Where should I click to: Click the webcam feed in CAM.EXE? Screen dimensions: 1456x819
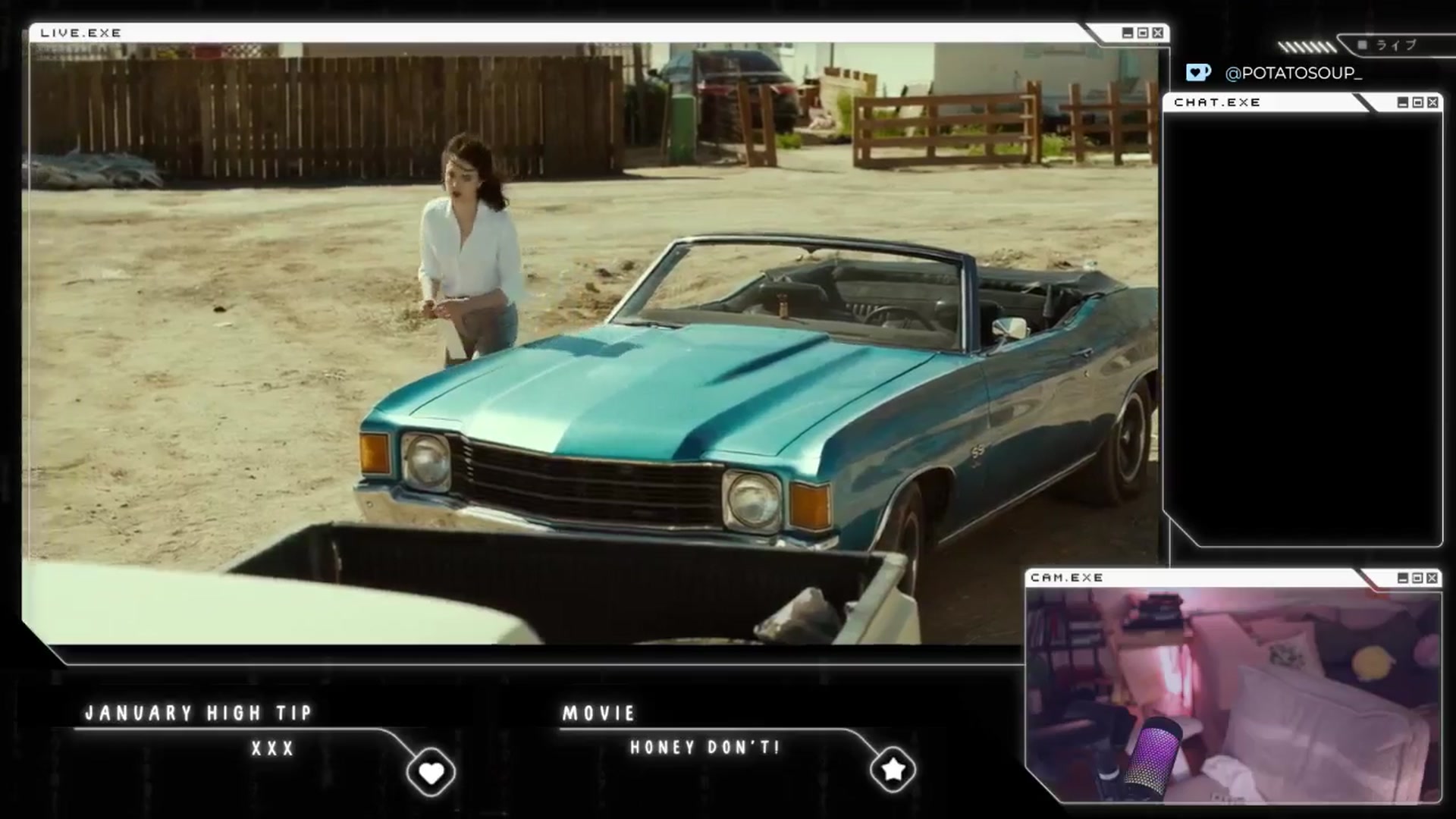(1233, 695)
